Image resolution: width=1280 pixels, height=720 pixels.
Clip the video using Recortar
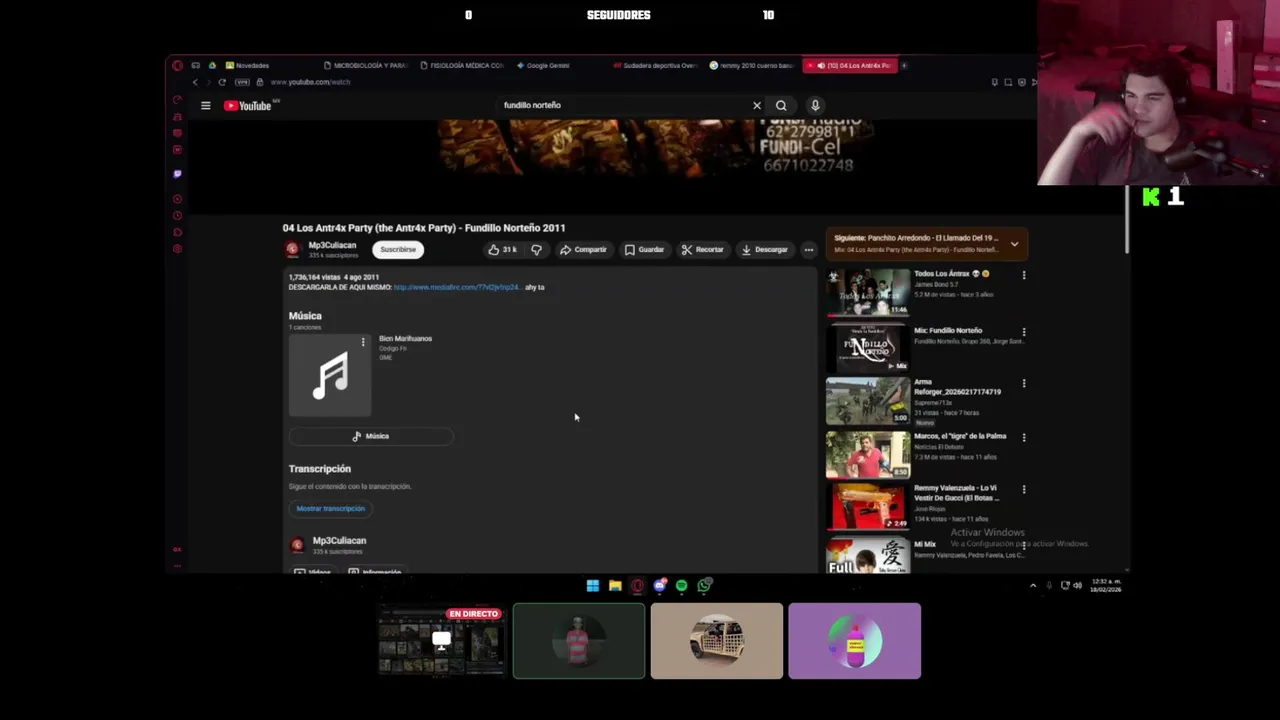[702, 250]
